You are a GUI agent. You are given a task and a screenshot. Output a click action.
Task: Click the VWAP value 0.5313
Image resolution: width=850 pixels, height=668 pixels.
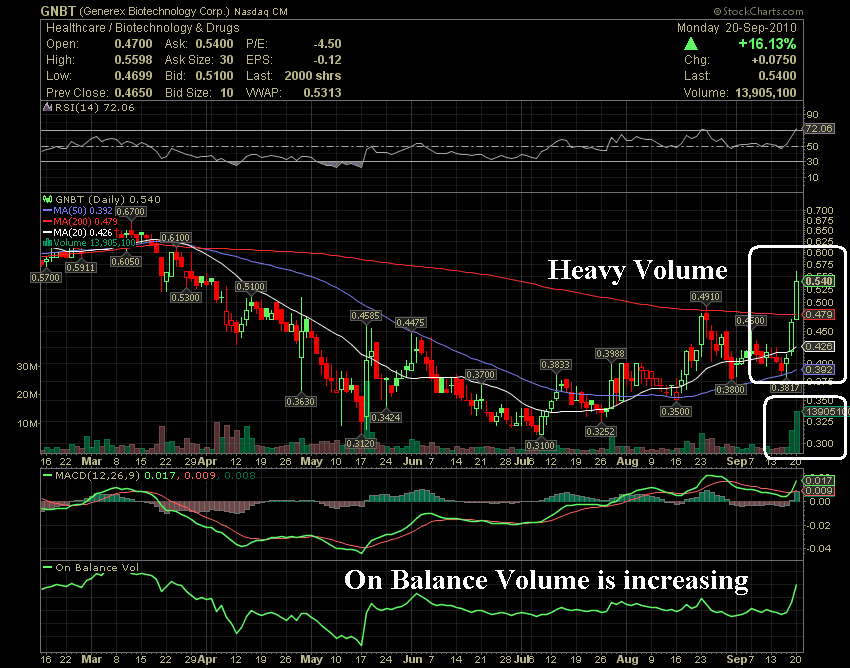(x=323, y=93)
